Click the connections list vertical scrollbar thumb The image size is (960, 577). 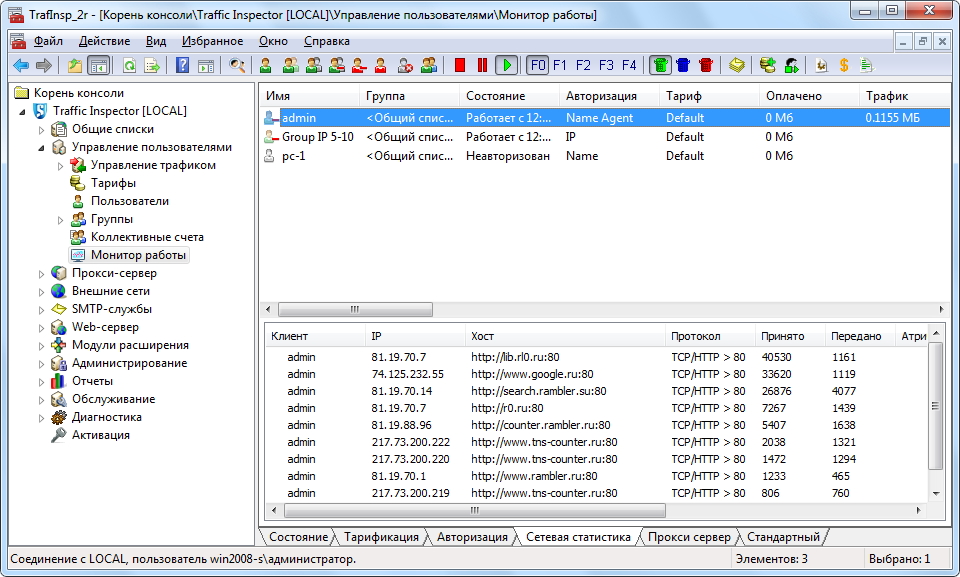coord(936,405)
